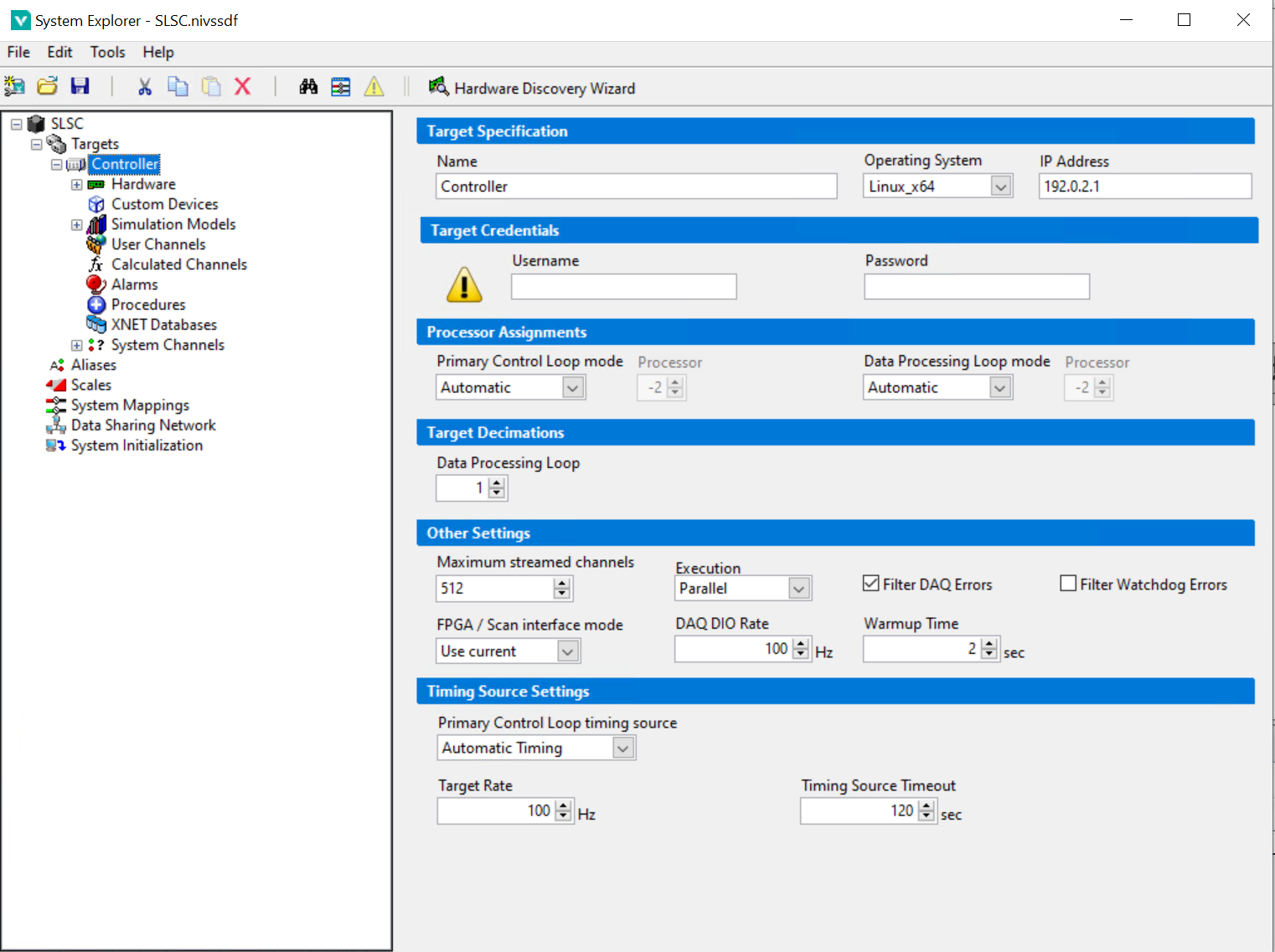
Task: Select Calculated Channels node
Action: click(179, 265)
